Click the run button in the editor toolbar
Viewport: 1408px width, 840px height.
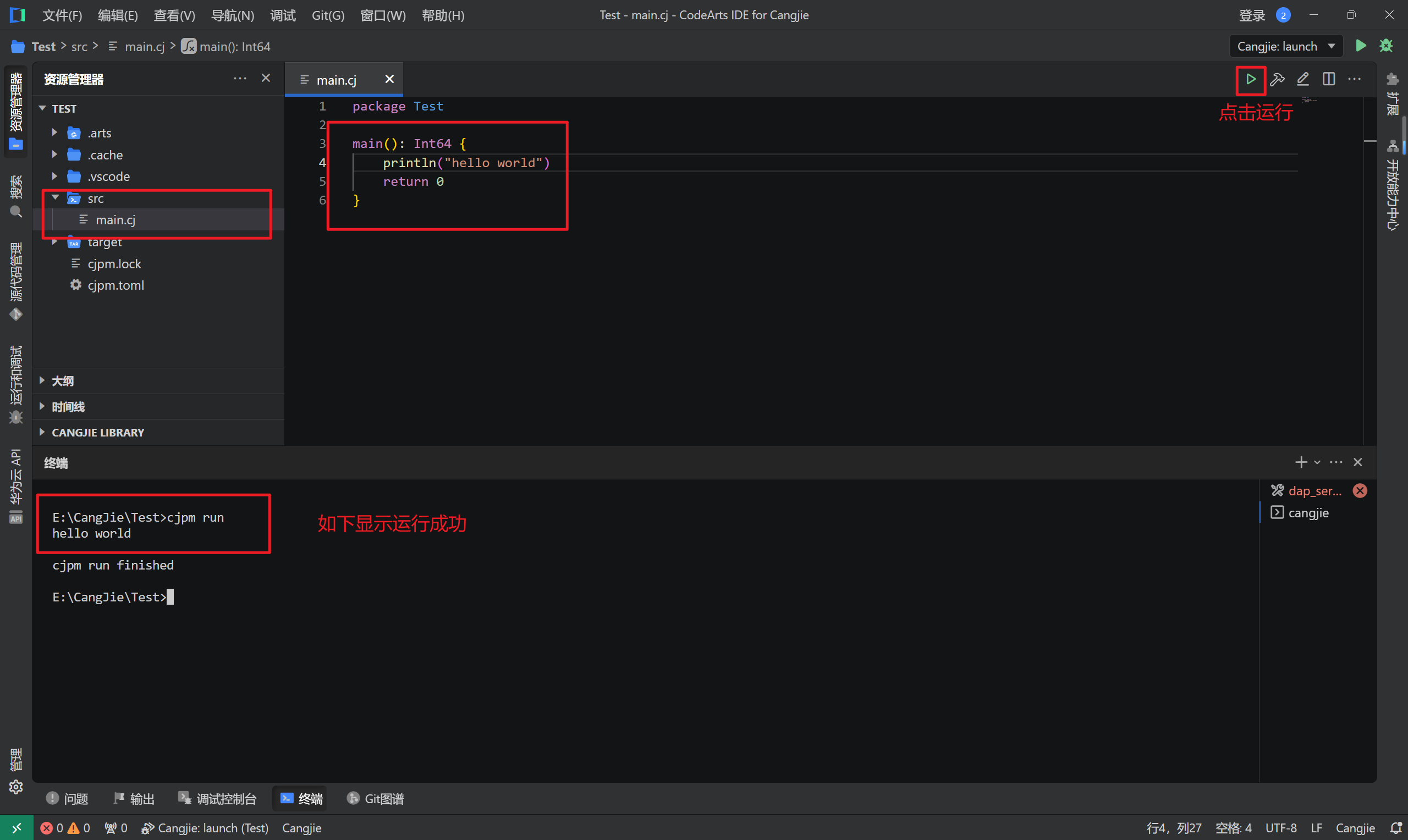(1250, 79)
